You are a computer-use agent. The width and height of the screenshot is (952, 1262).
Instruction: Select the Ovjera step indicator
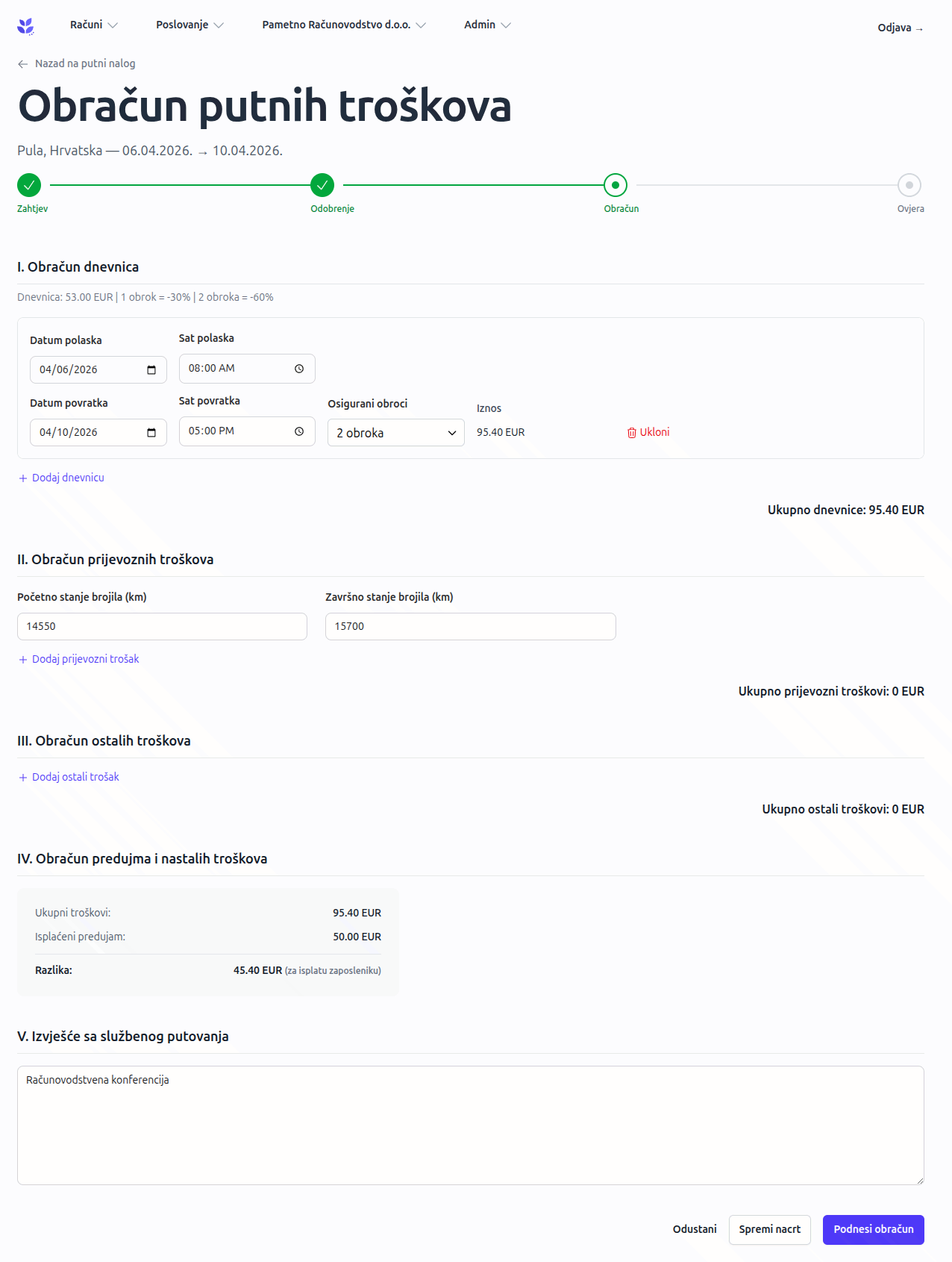pos(909,185)
